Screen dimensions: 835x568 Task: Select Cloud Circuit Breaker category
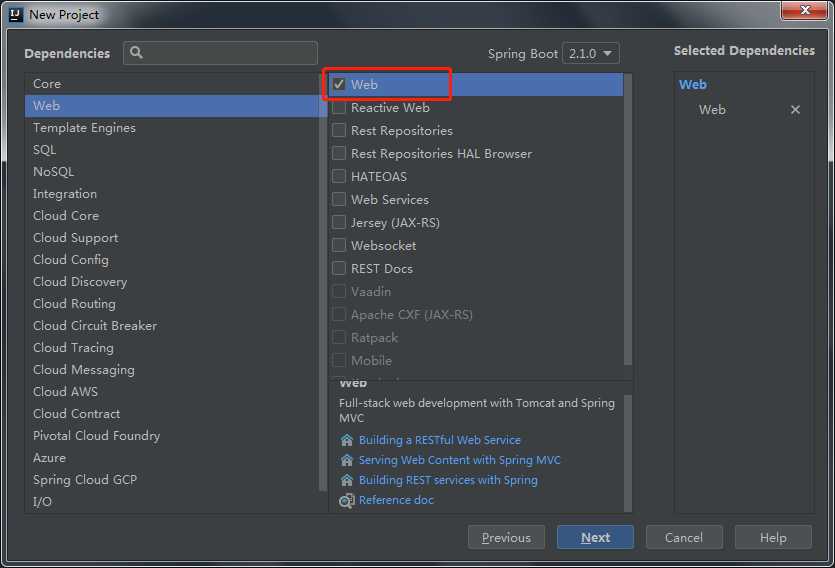pyautogui.click(x=172, y=325)
